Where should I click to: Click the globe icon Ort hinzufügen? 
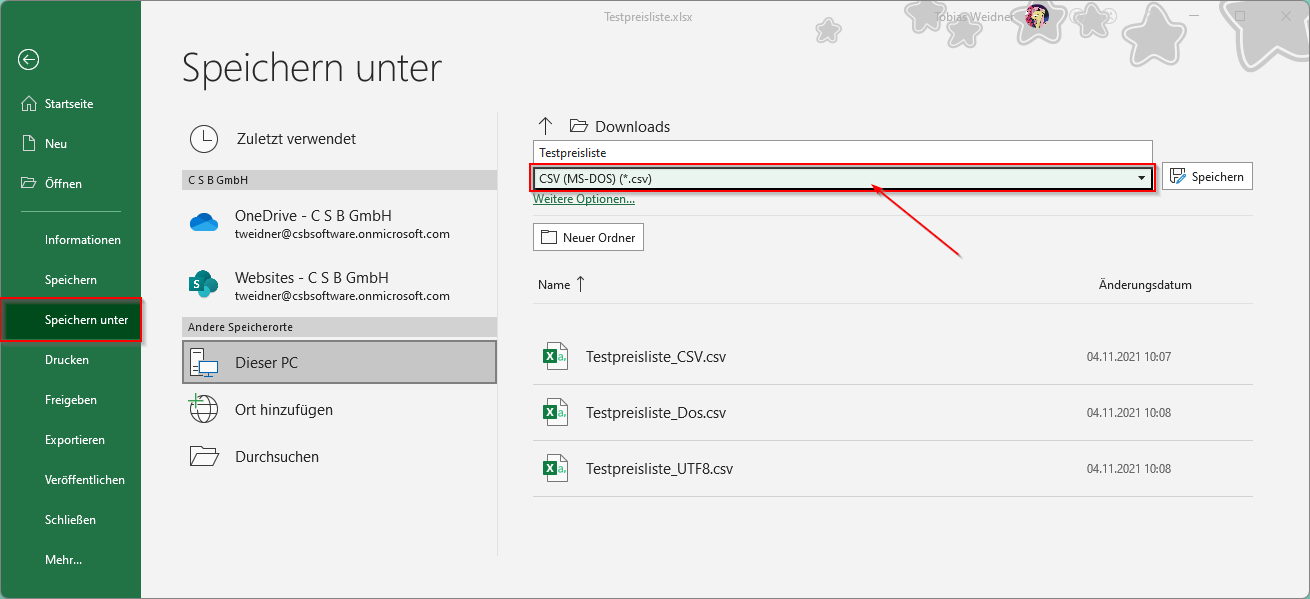tap(204, 409)
